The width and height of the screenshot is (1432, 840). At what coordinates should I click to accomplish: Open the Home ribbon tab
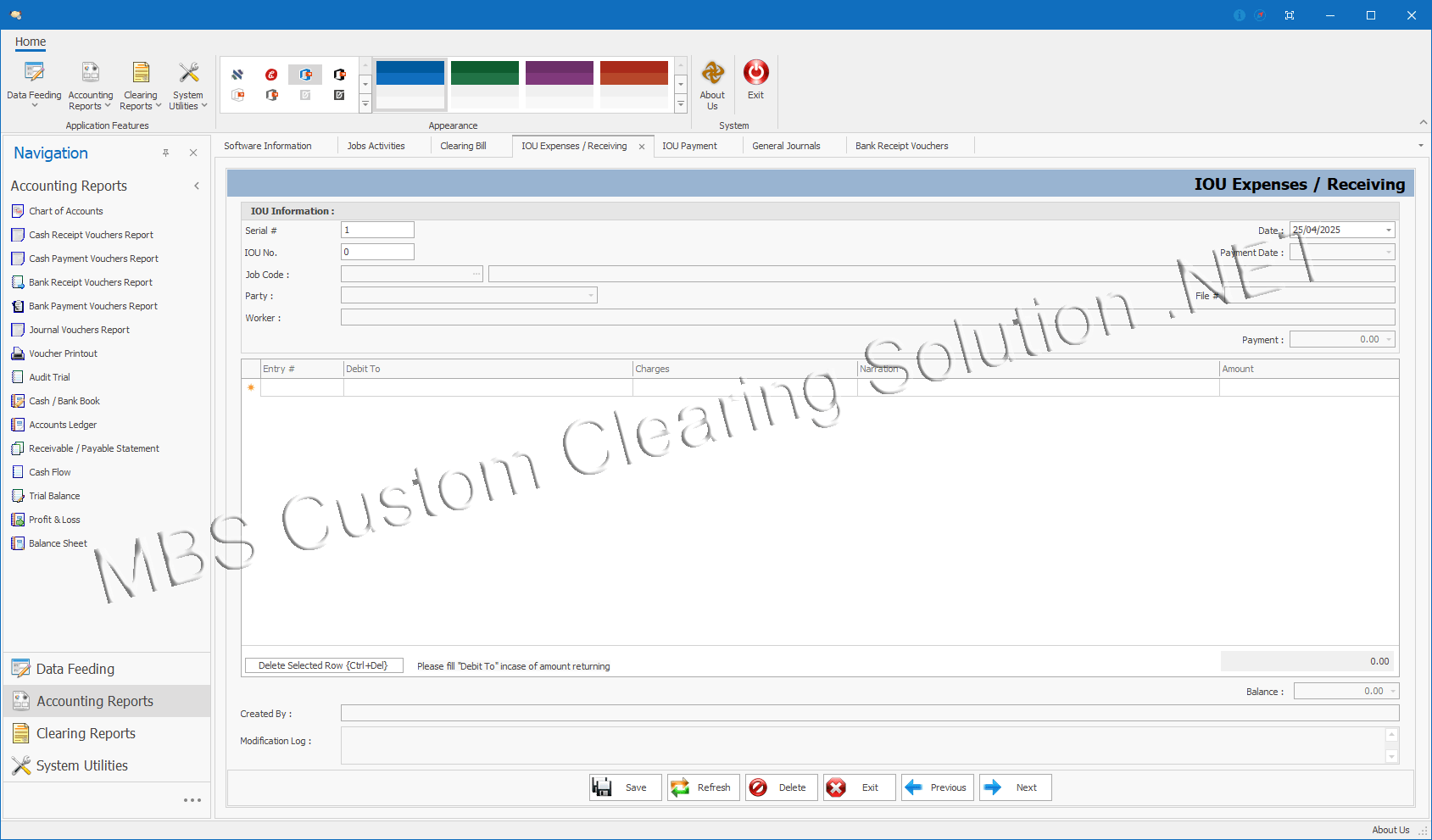pos(31,42)
